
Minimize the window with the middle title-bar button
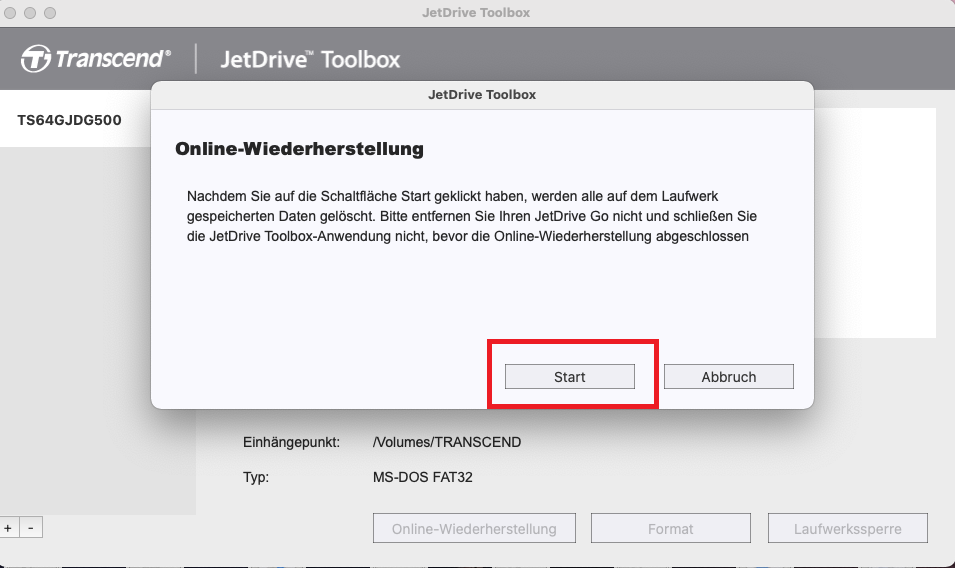pyautogui.click(x=30, y=13)
